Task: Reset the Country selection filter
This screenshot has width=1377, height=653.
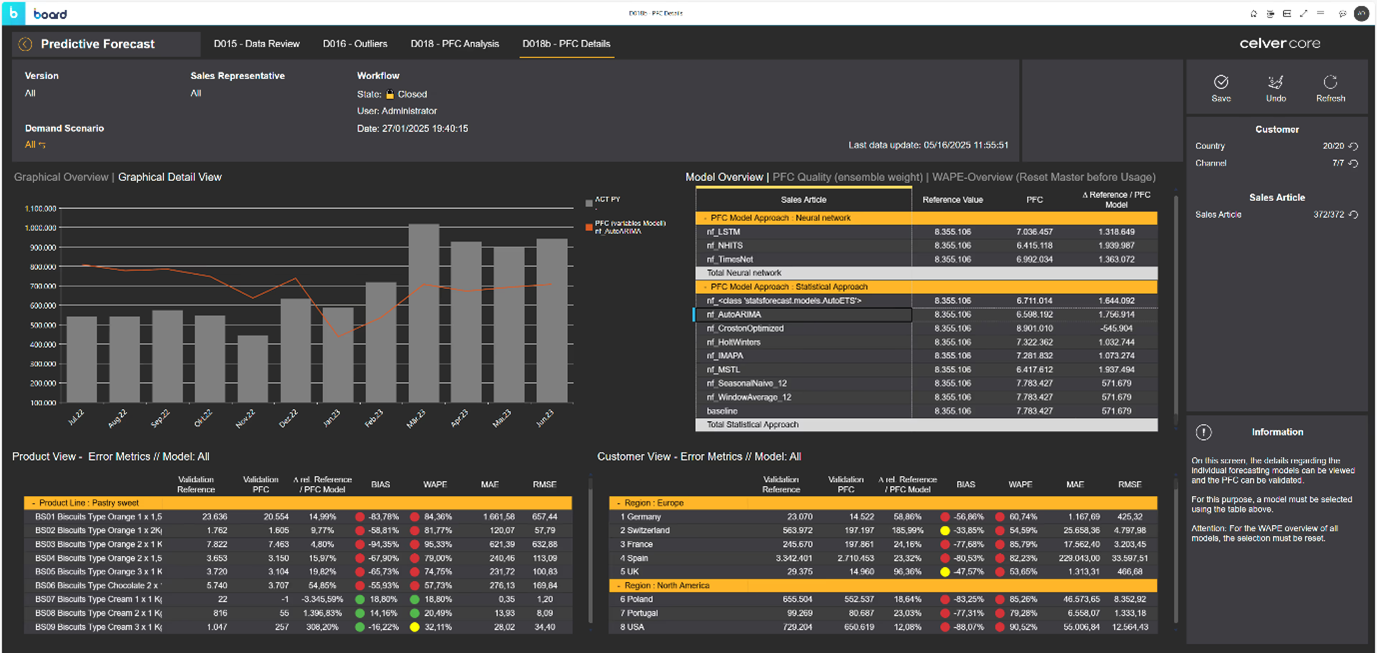Action: click(x=1353, y=146)
